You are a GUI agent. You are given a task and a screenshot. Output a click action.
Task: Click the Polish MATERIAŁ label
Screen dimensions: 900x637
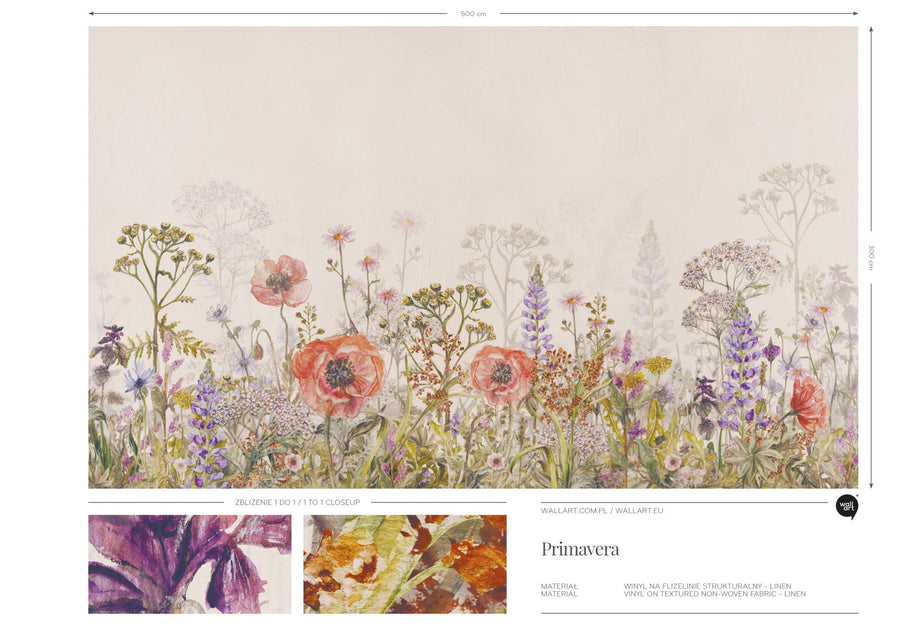click(x=560, y=586)
